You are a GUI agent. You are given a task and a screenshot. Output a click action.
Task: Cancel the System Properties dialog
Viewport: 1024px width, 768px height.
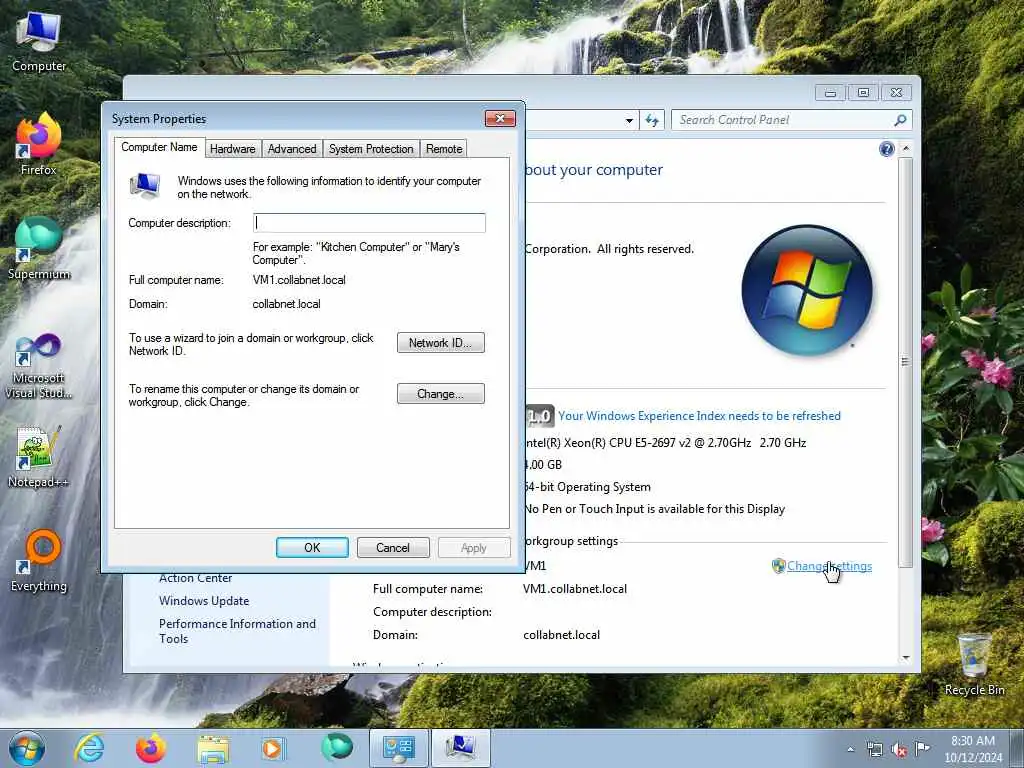point(393,547)
